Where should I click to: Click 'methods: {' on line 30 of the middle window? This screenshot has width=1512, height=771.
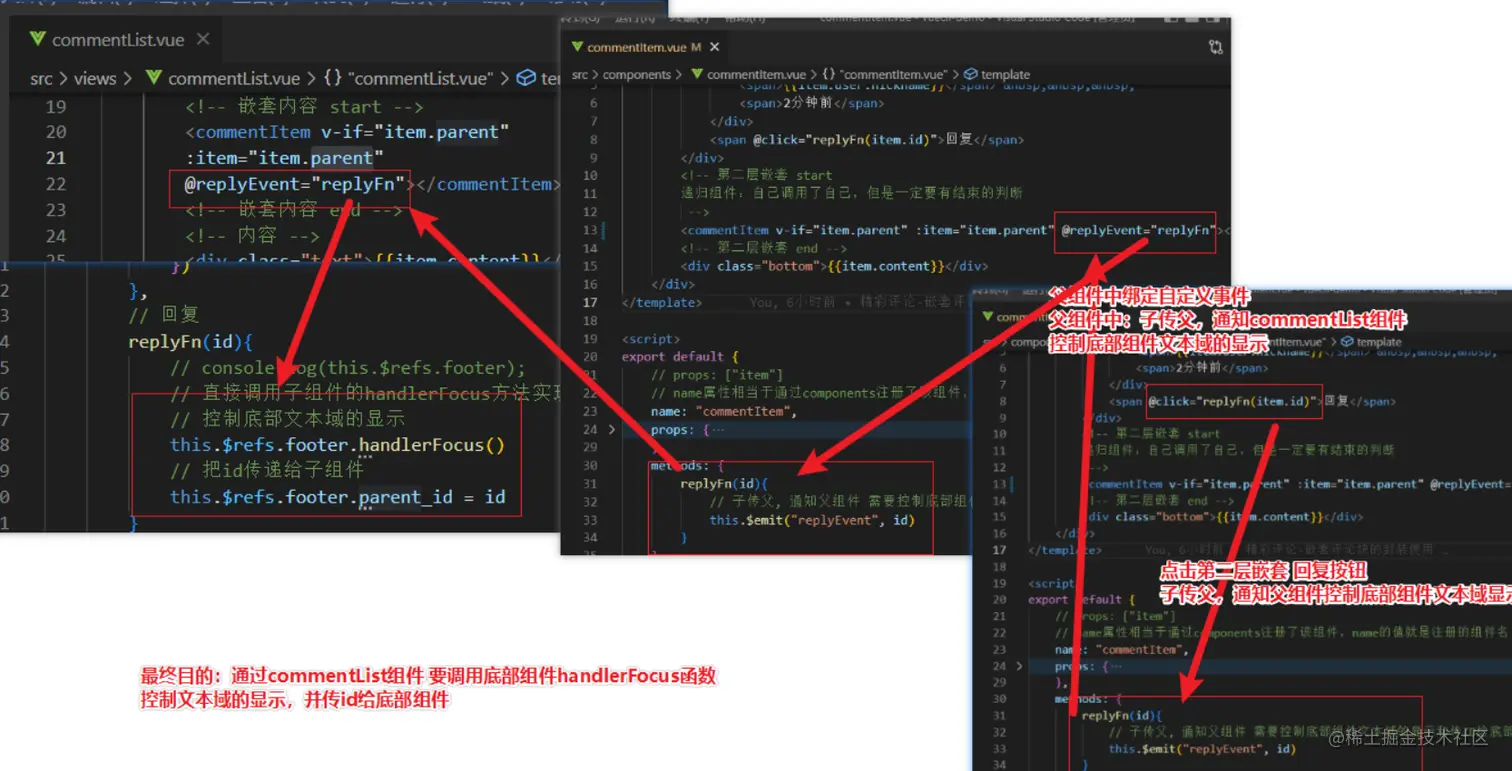[687, 466]
